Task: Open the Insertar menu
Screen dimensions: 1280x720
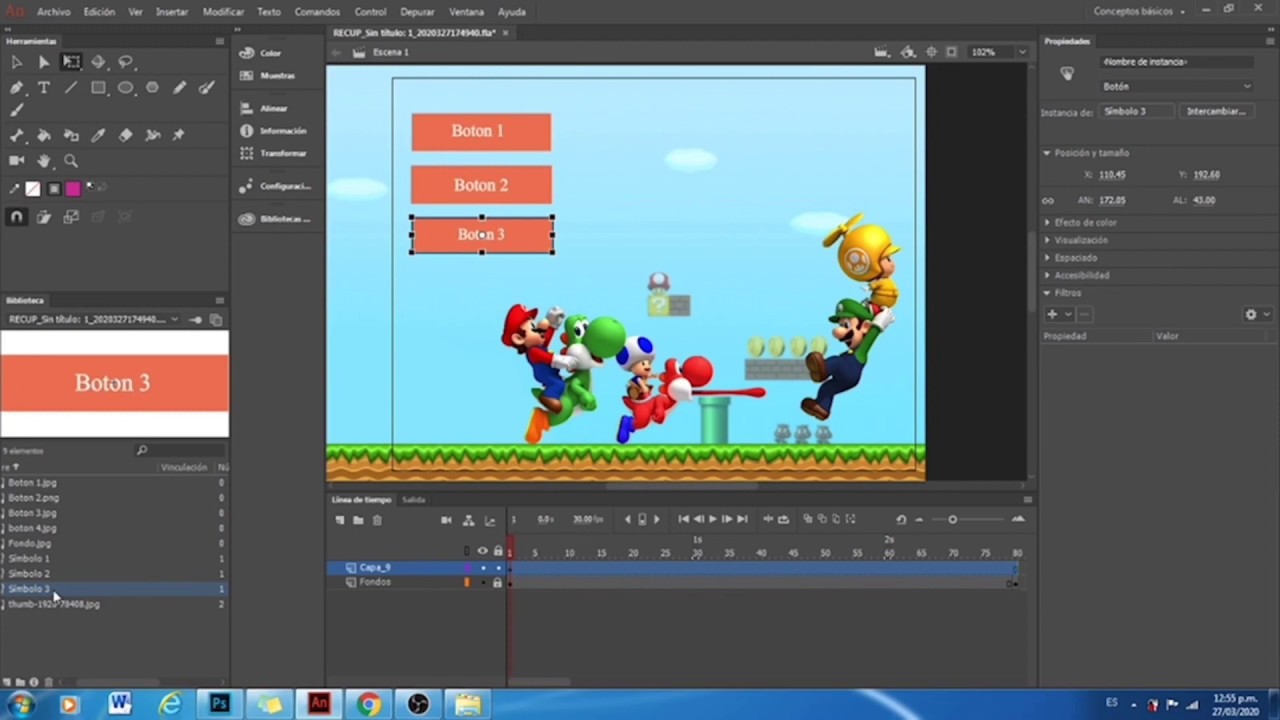Action: [x=172, y=12]
